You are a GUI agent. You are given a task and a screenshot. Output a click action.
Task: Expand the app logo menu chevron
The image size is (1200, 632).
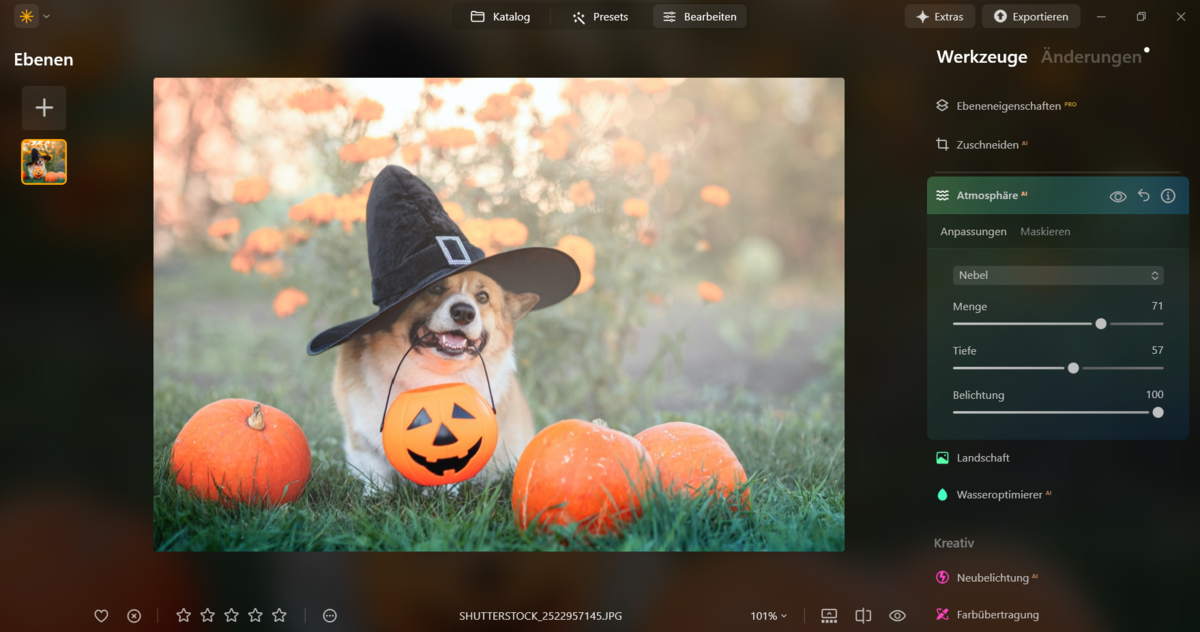(46, 16)
